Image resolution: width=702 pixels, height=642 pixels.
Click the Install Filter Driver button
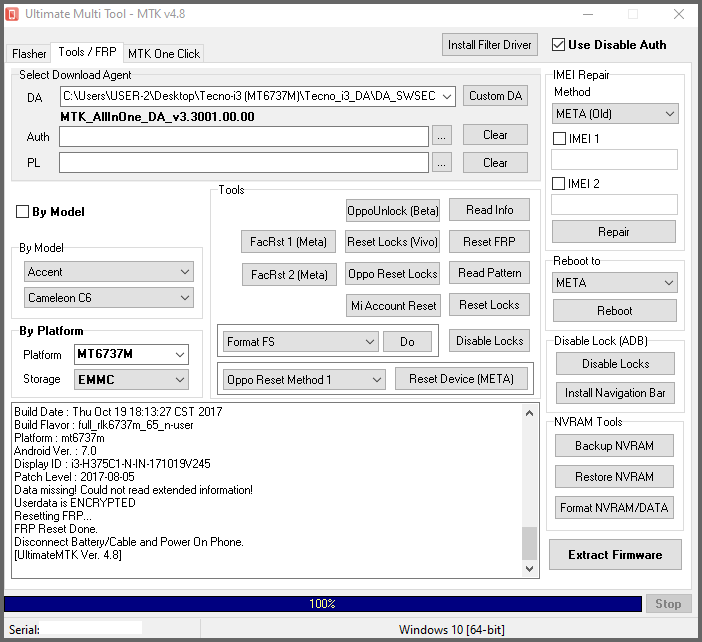pos(489,45)
